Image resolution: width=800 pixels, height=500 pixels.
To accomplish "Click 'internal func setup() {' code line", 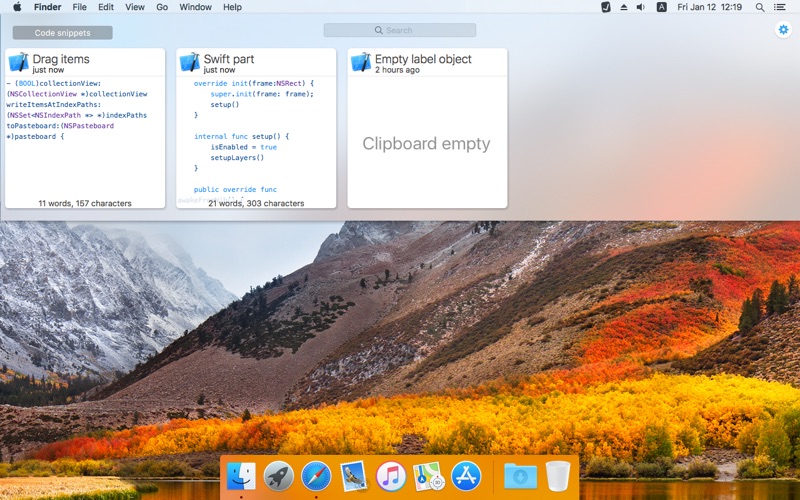I will coord(241,136).
